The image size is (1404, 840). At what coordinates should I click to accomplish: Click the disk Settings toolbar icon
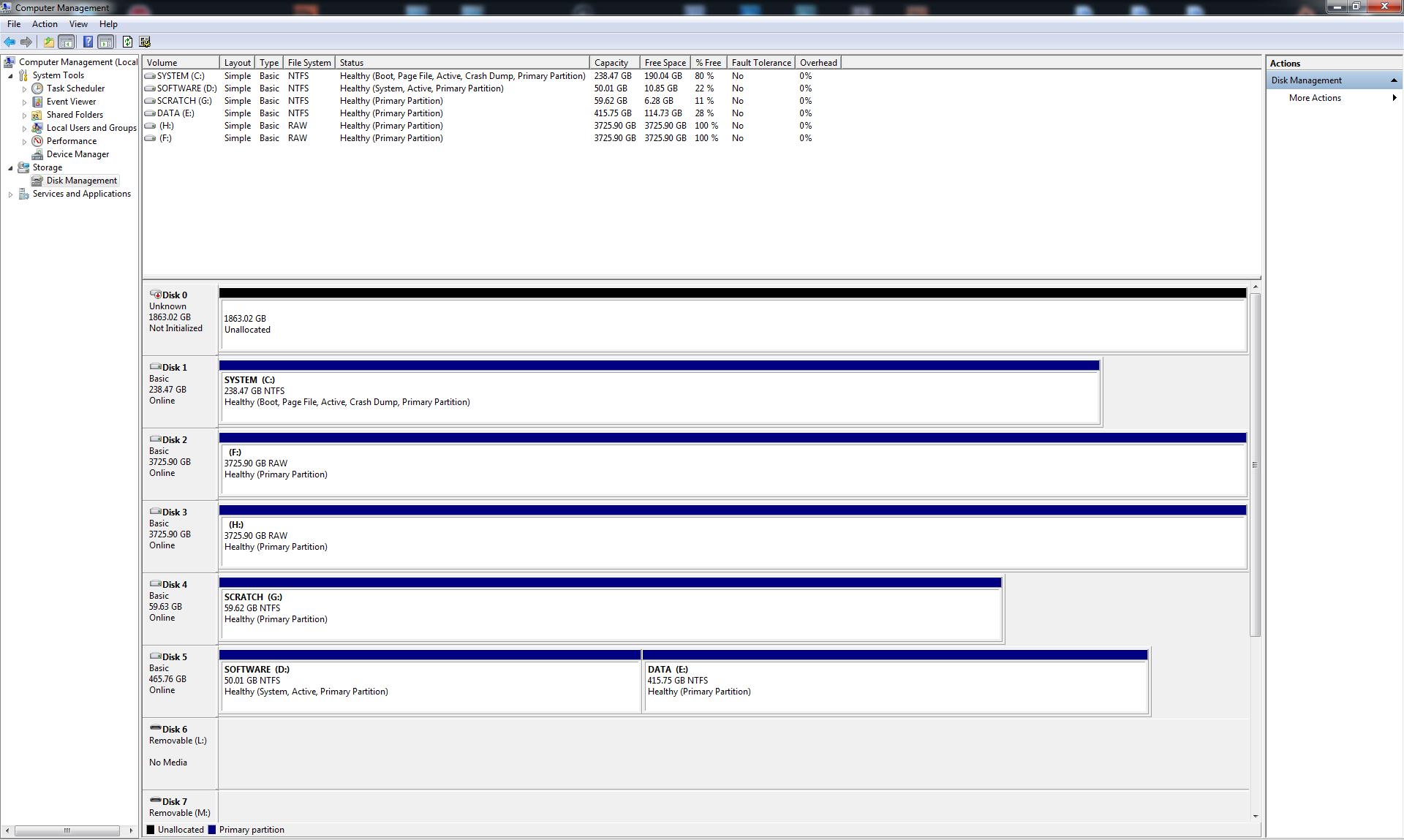point(145,42)
